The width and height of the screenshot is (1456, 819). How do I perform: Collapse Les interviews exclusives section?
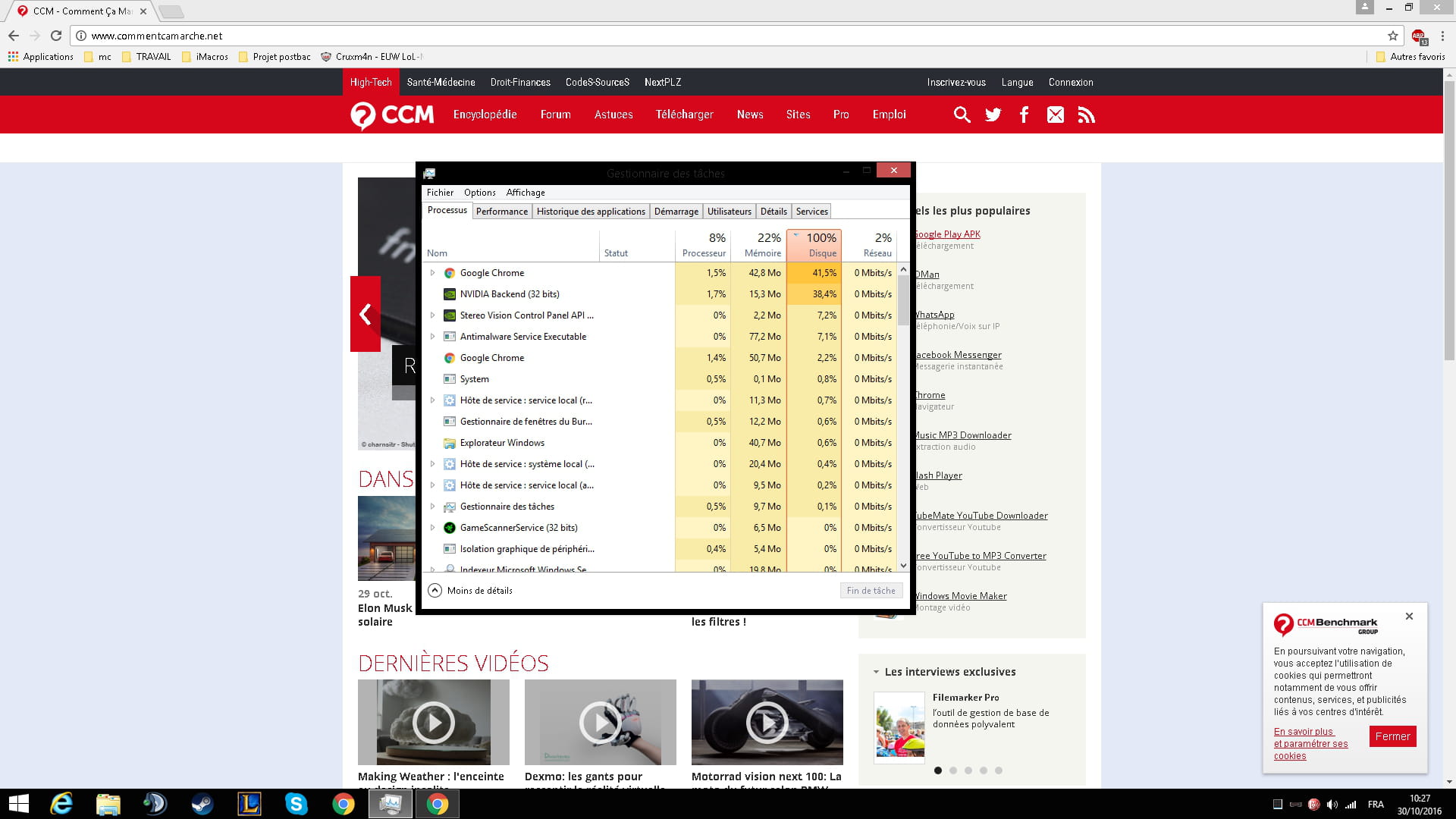point(876,672)
